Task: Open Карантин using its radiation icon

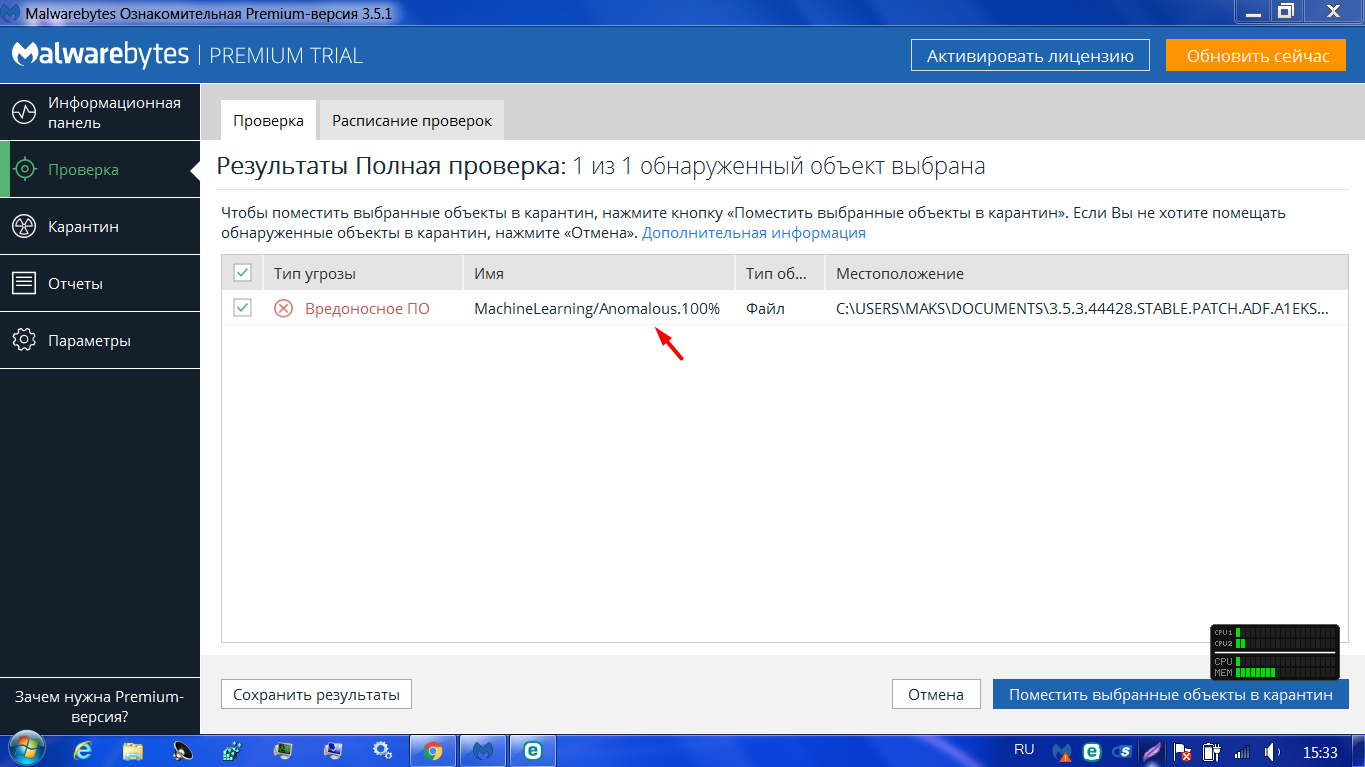Action: pos(24,227)
